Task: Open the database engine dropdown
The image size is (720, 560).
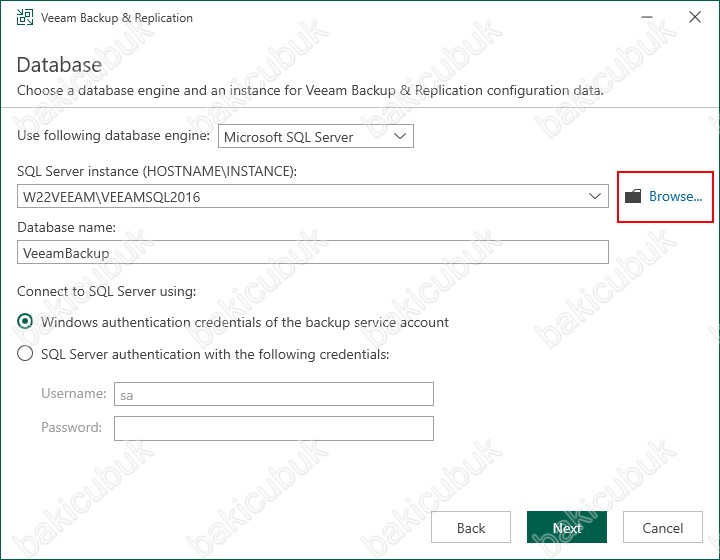Action: click(x=315, y=136)
